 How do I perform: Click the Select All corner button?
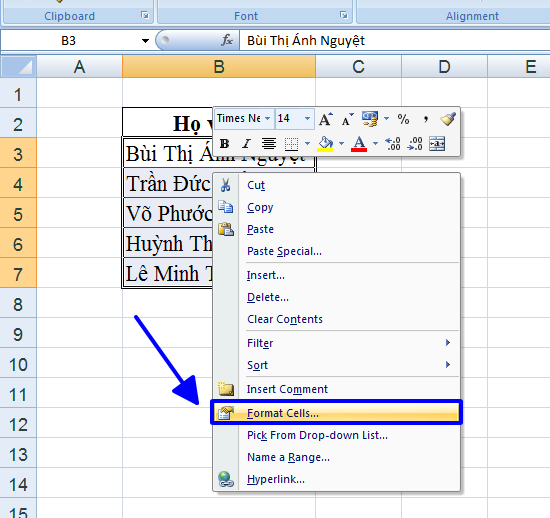[x=19, y=67]
